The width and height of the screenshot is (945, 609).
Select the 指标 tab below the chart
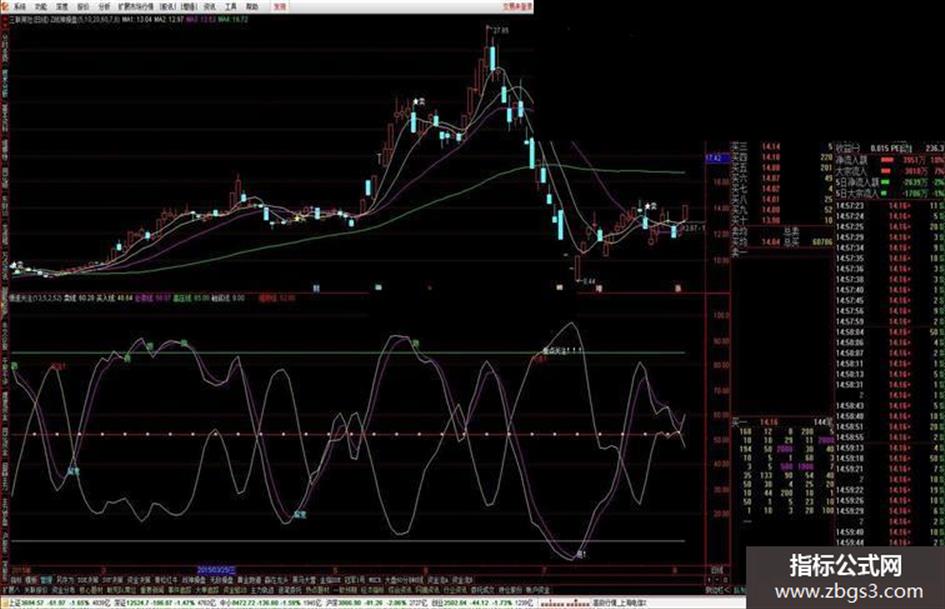tap(16, 579)
